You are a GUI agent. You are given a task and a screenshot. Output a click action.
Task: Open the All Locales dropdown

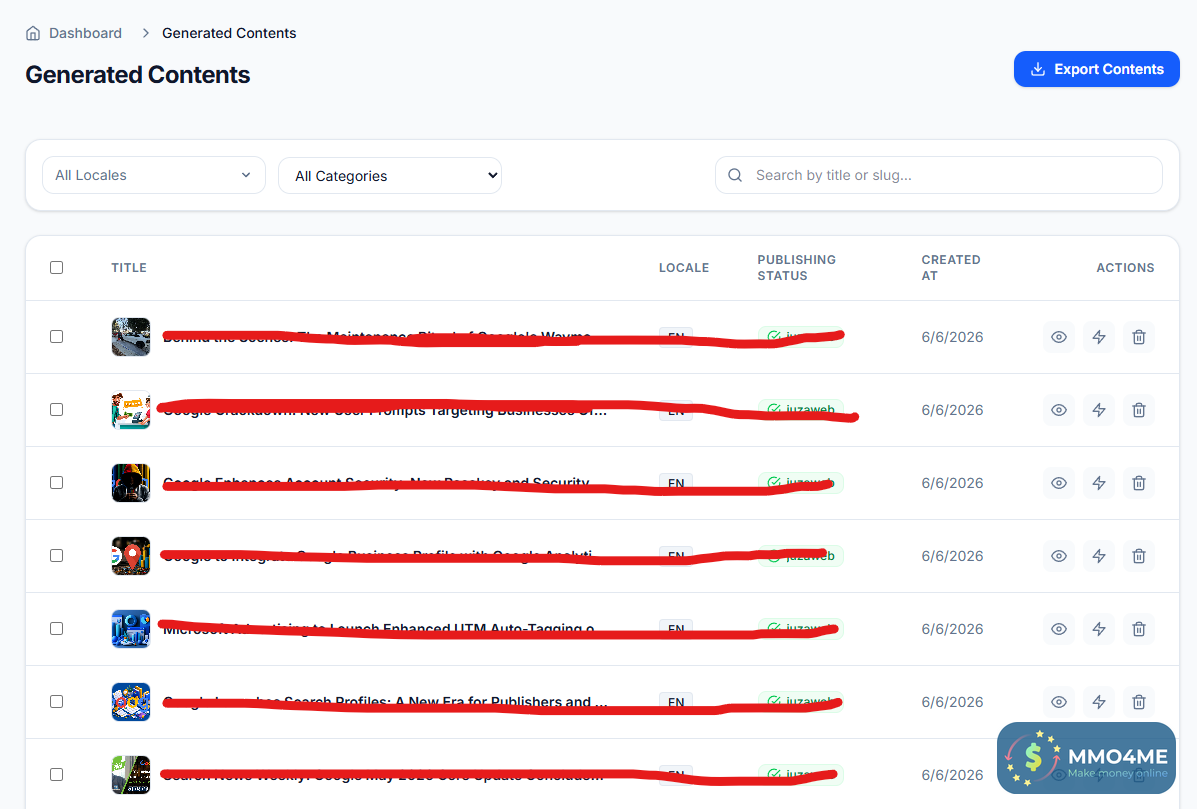pos(153,175)
